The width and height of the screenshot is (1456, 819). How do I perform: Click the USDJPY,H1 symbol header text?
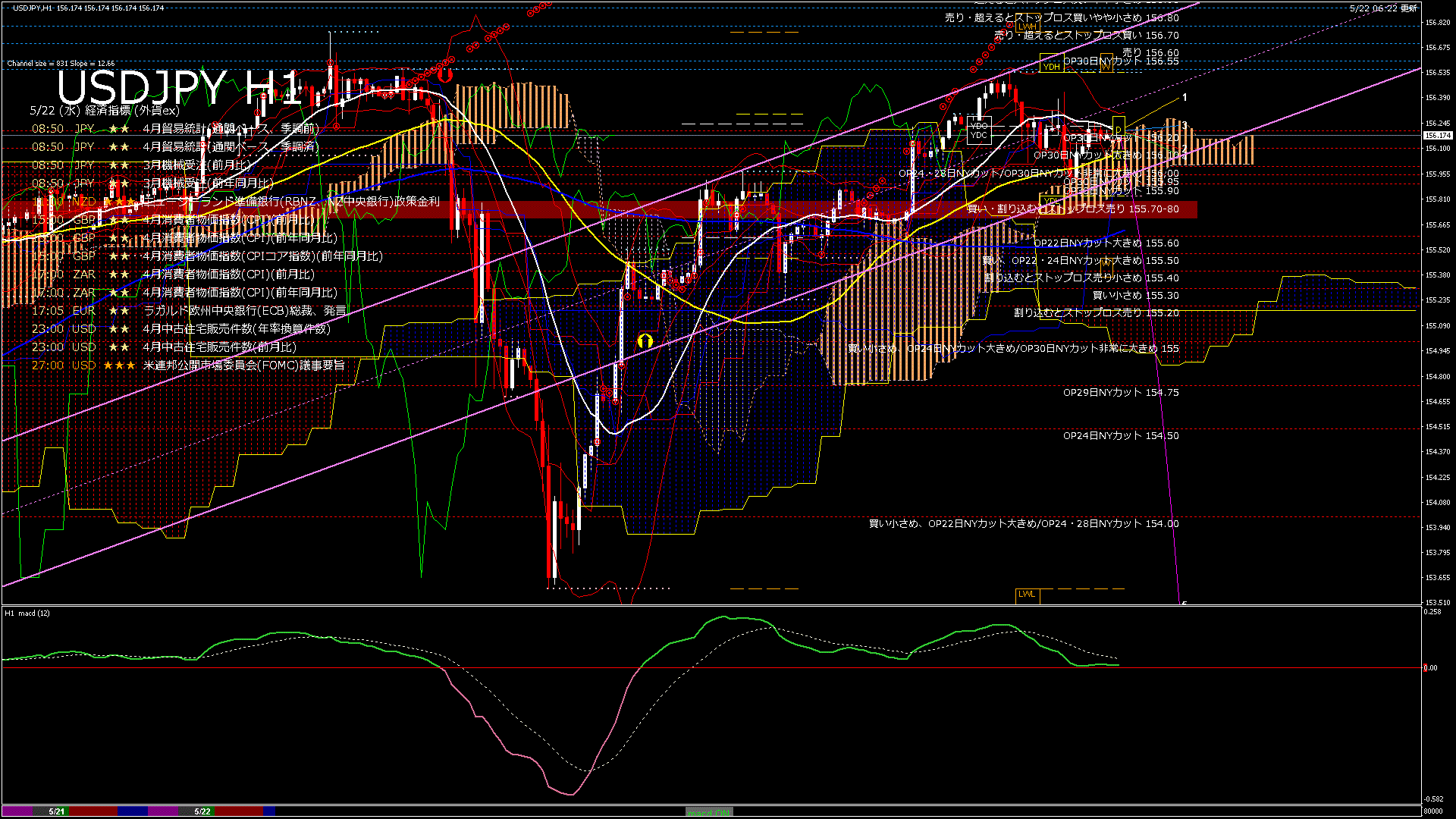pos(34,8)
